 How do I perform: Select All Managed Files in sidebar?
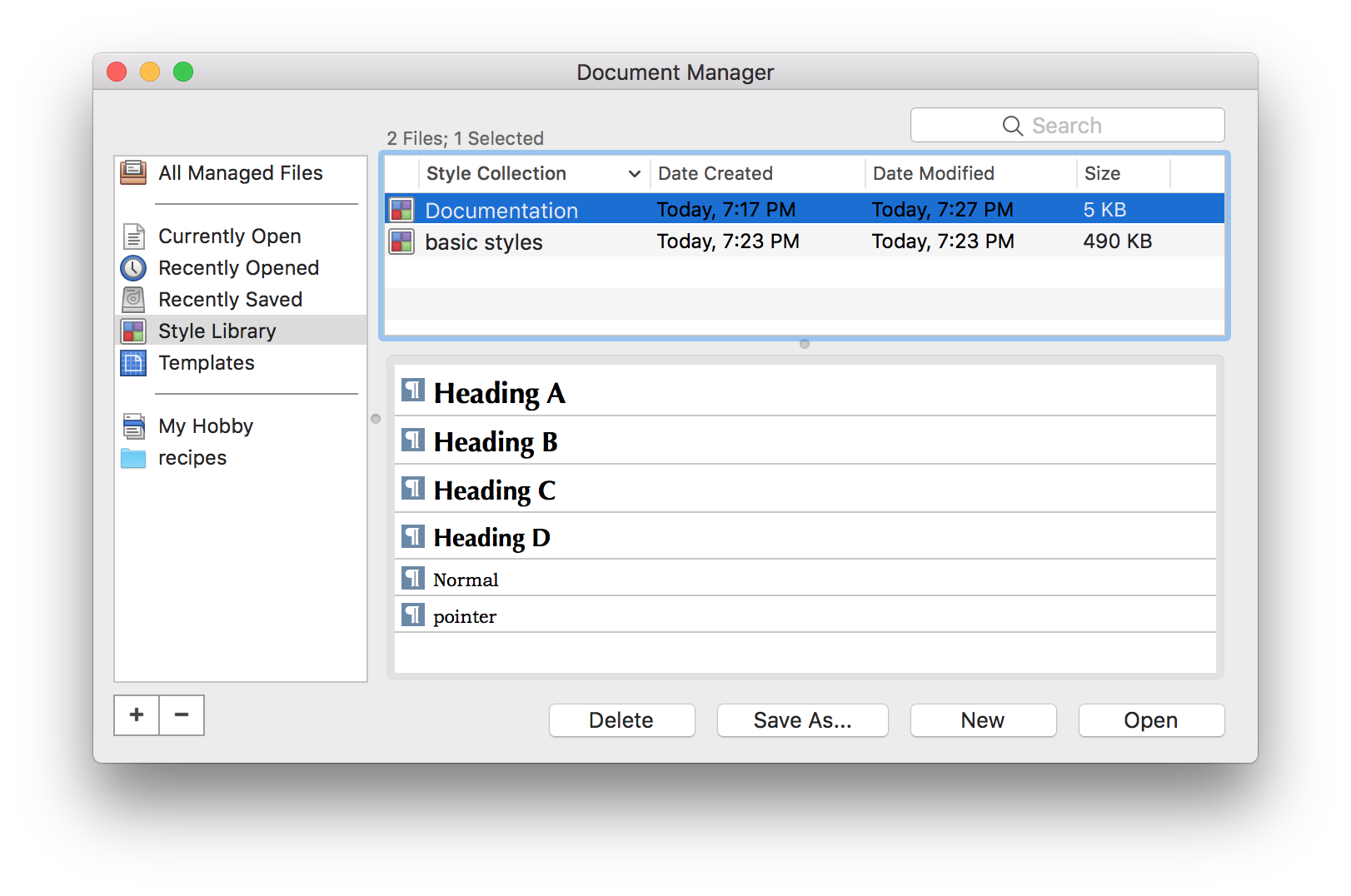click(241, 172)
